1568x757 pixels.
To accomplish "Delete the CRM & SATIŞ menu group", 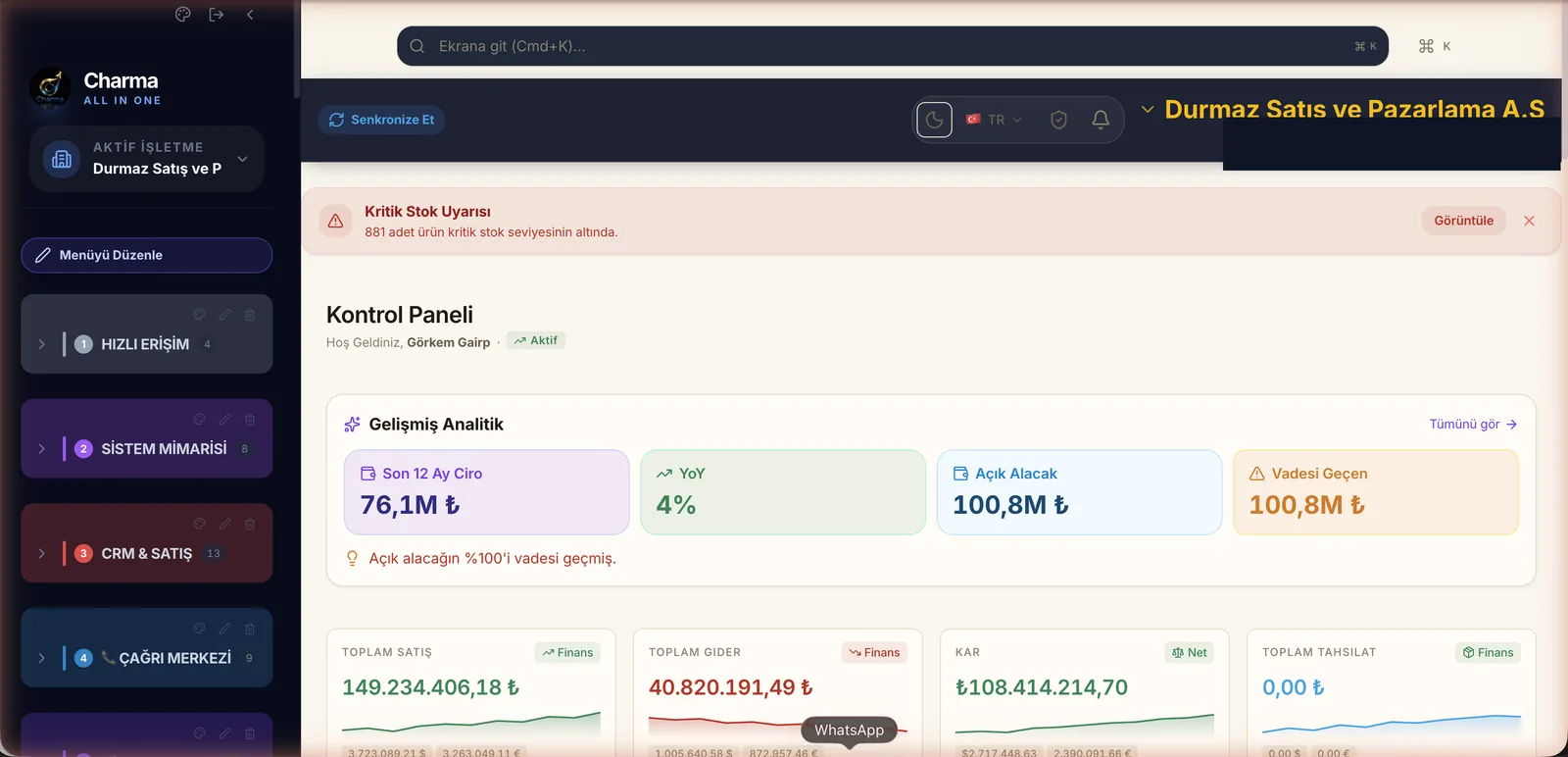I will tap(250, 525).
